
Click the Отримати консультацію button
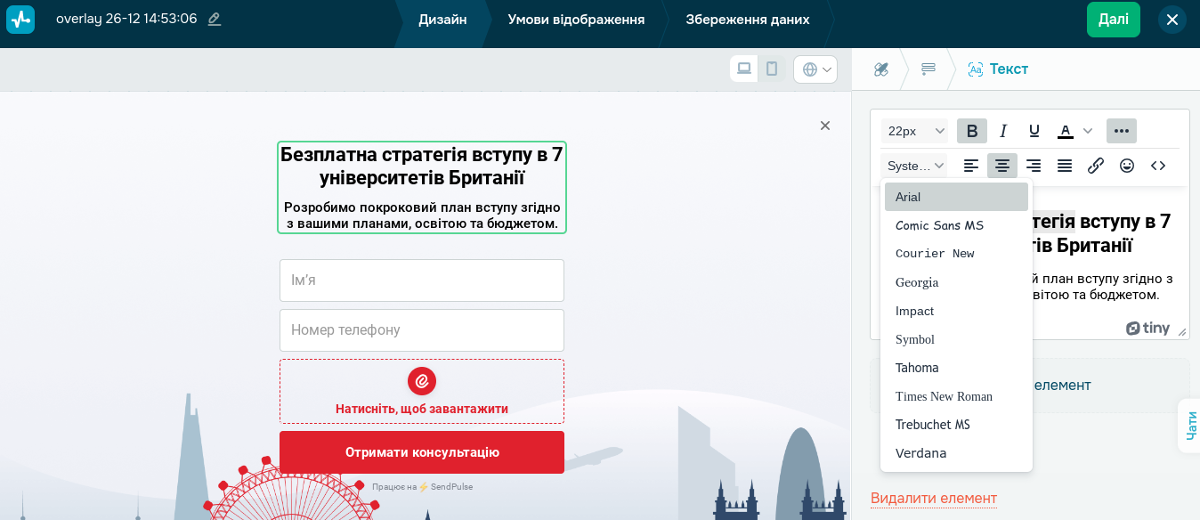(422, 452)
